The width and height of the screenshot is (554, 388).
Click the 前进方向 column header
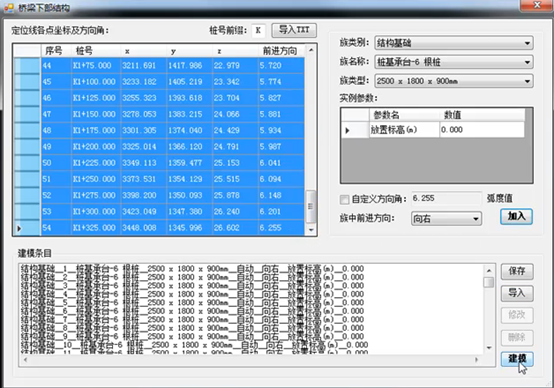tap(281, 51)
